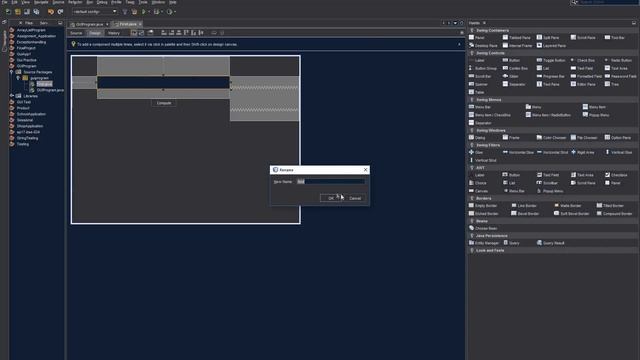
Task: Expand the Libraries tree node
Action: tap(11, 96)
